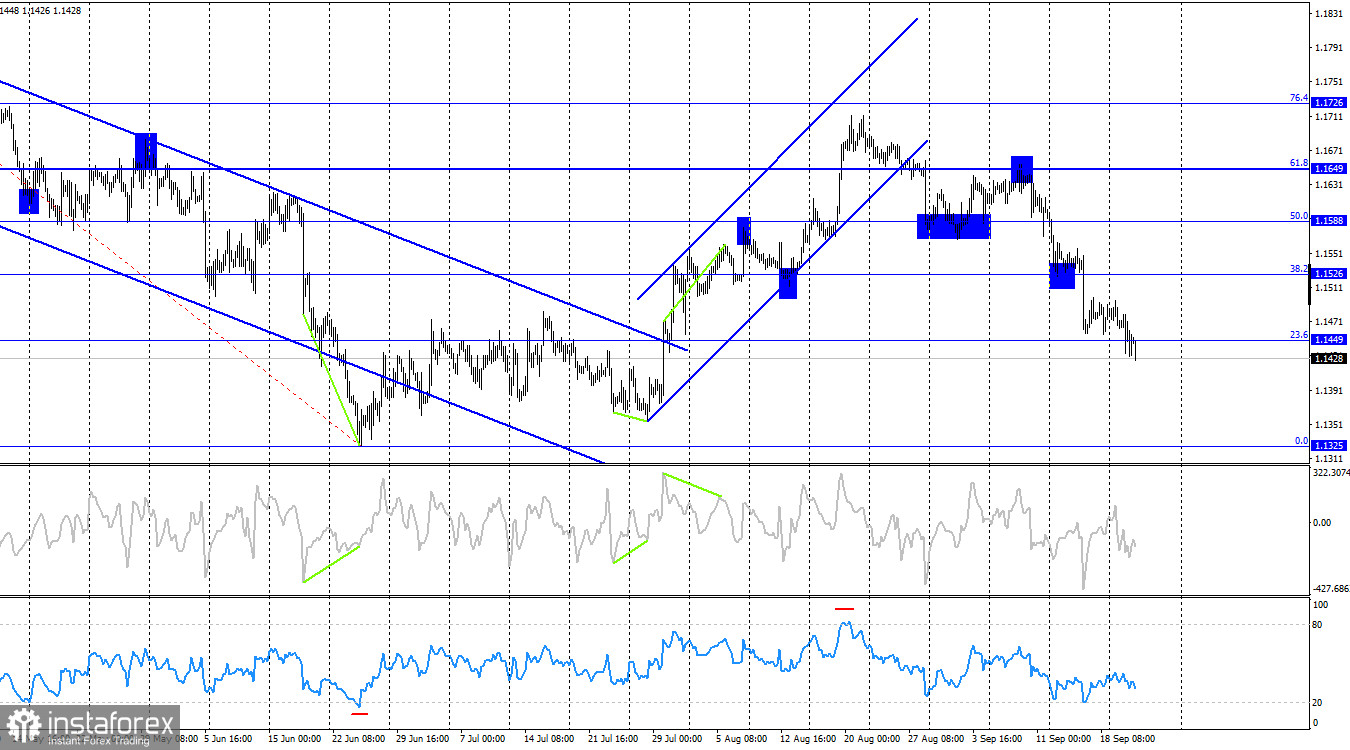Click the red dash below the RSI low
The image size is (1350, 750).
(x=360, y=713)
